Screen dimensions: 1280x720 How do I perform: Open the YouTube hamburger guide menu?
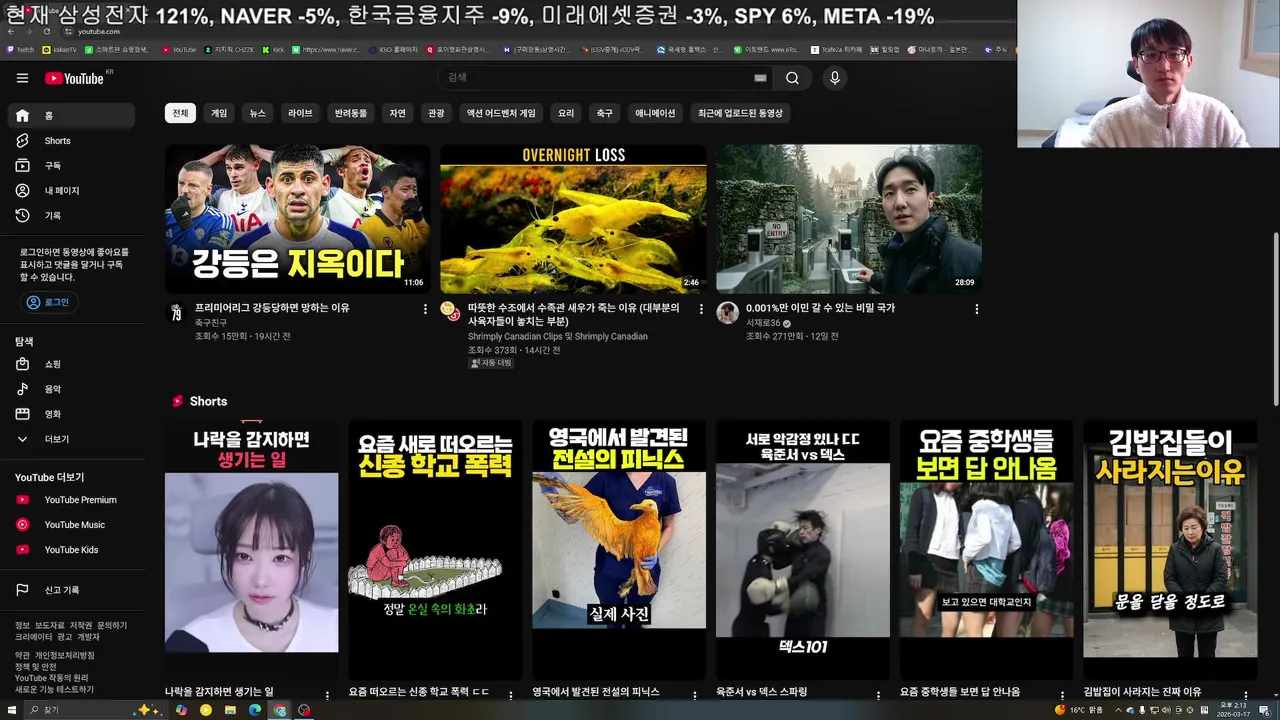[x=22, y=78]
